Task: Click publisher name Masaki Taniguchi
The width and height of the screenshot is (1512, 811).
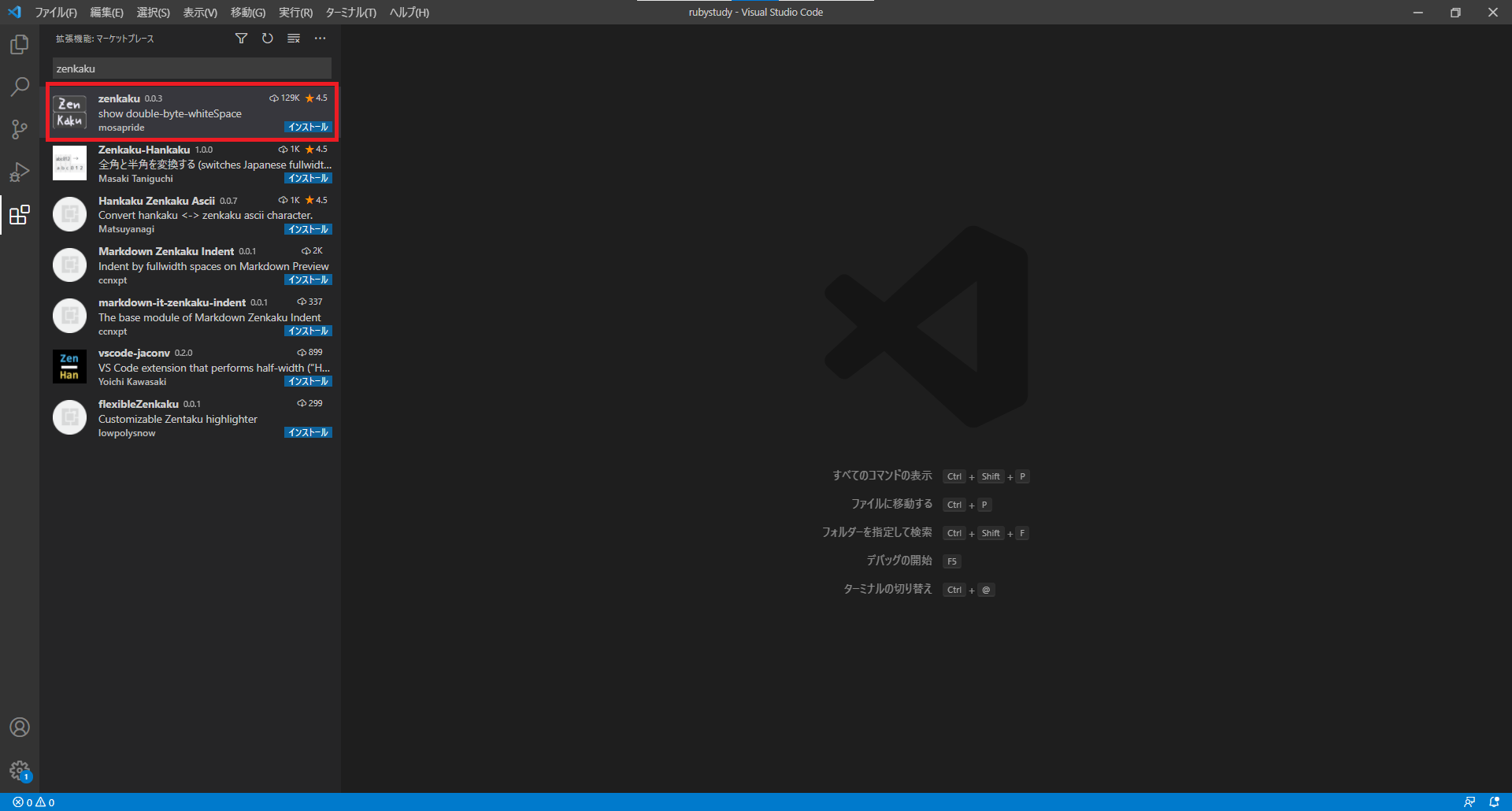Action: [135, 179]
